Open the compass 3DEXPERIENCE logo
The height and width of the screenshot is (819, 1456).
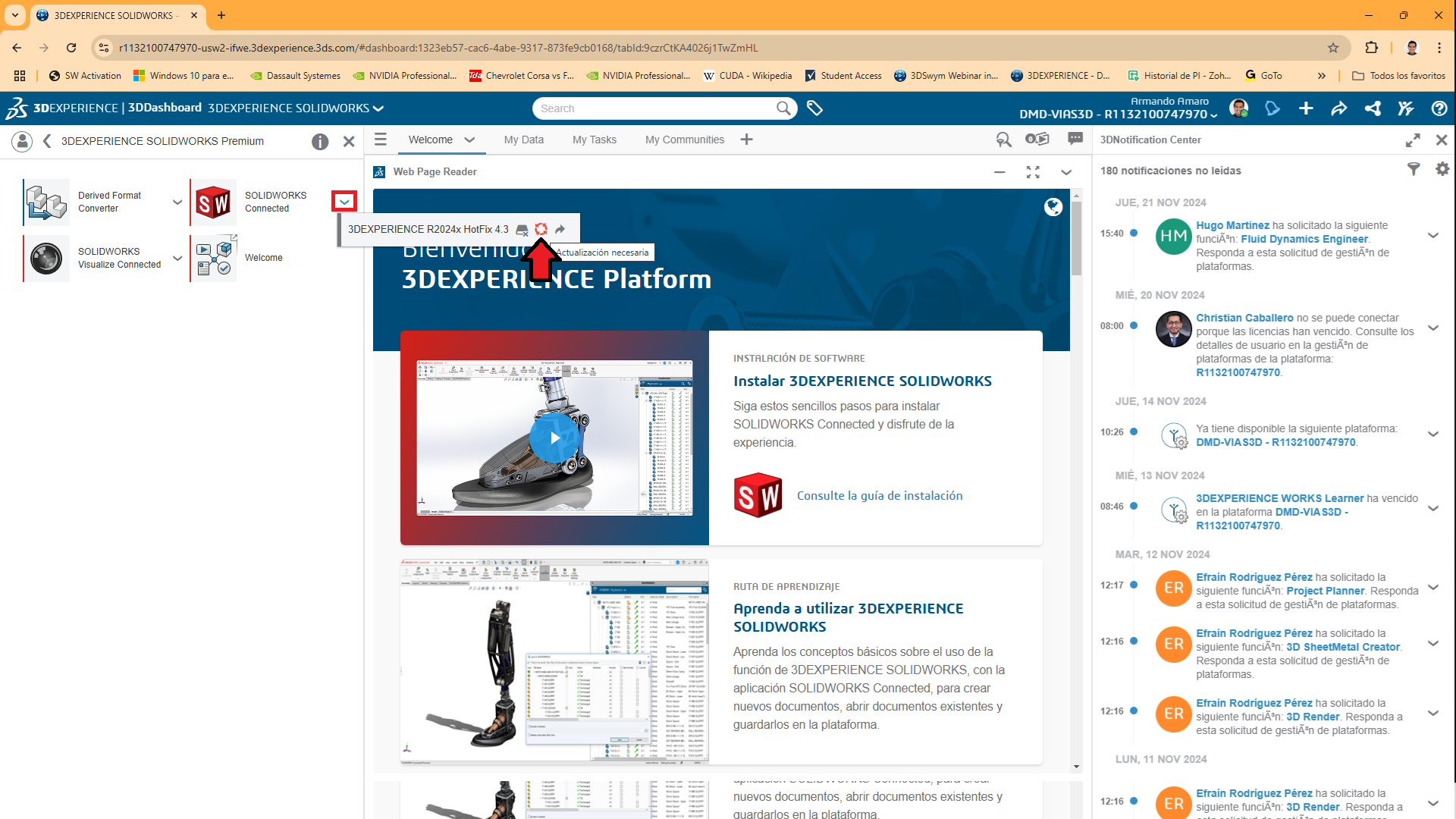[17, 108]
